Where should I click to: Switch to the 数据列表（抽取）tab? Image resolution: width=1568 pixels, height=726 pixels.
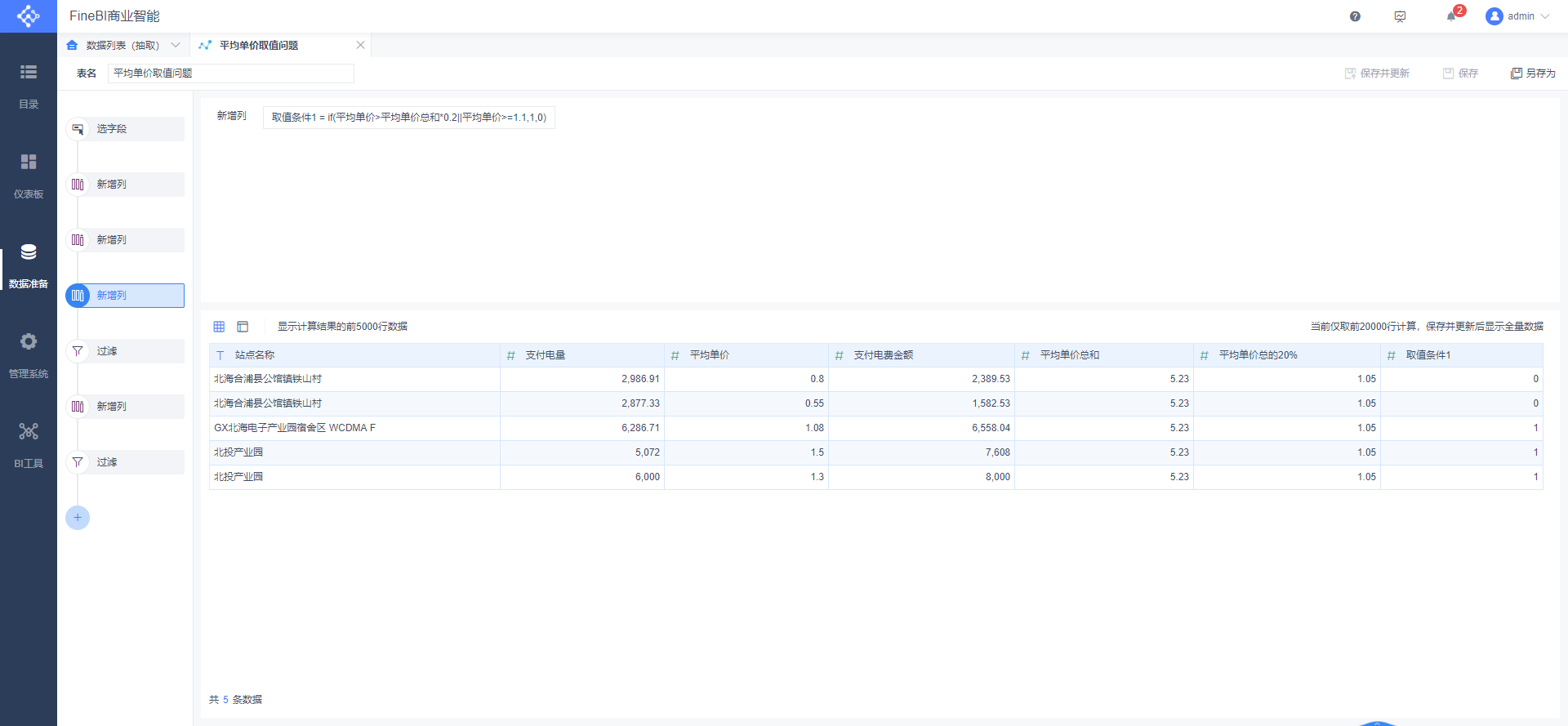pyautogui.click(x=122, y=45)
